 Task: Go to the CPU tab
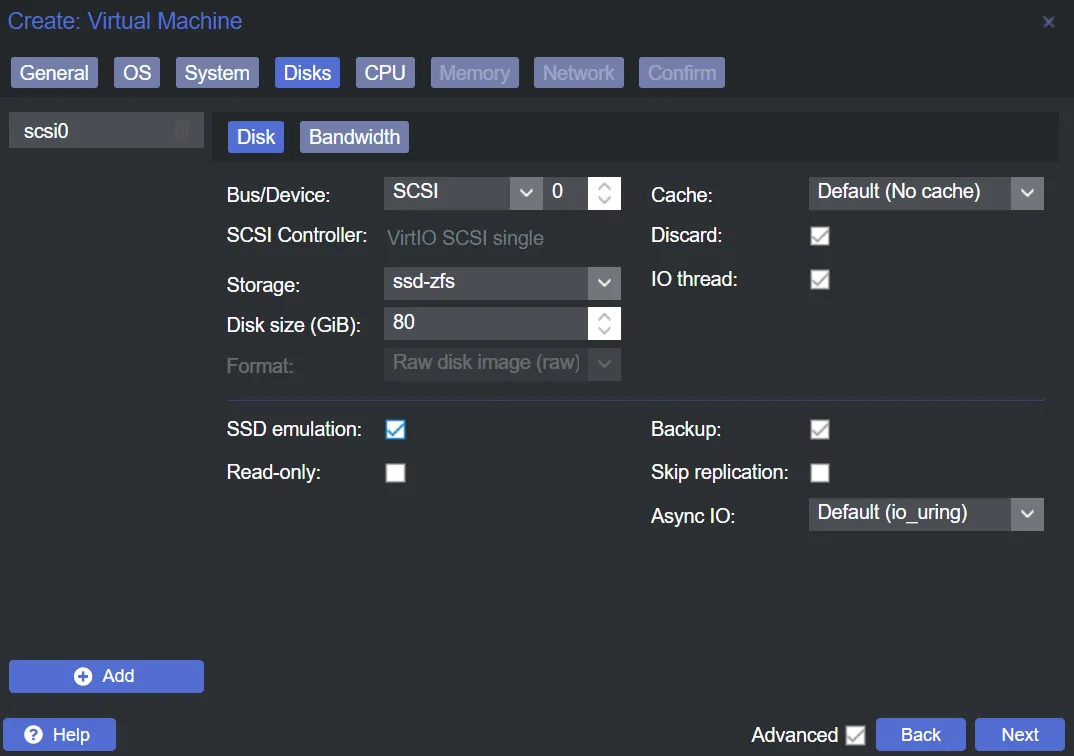tap(384, 73)
